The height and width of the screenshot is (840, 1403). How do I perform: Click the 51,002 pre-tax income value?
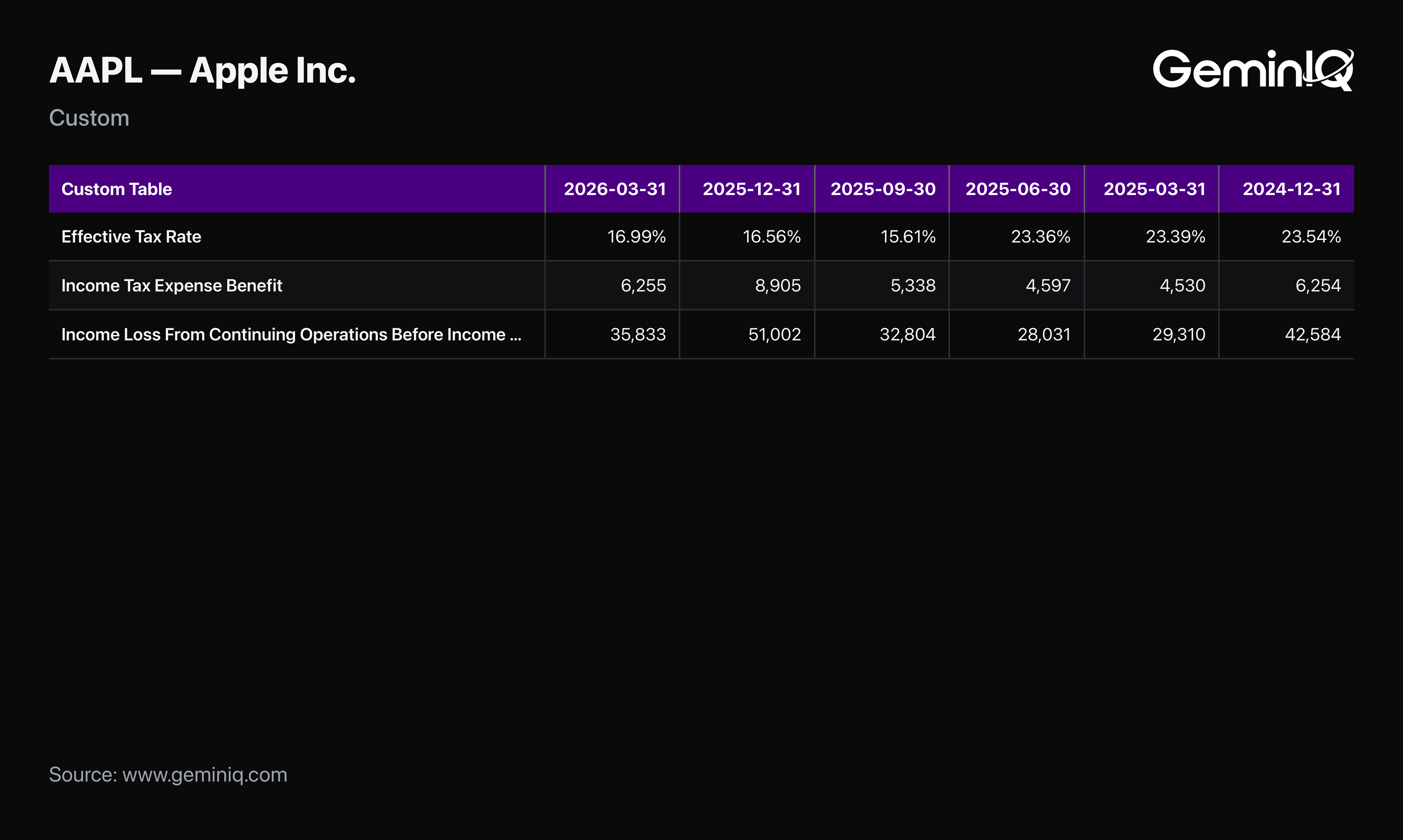[775, 335]
